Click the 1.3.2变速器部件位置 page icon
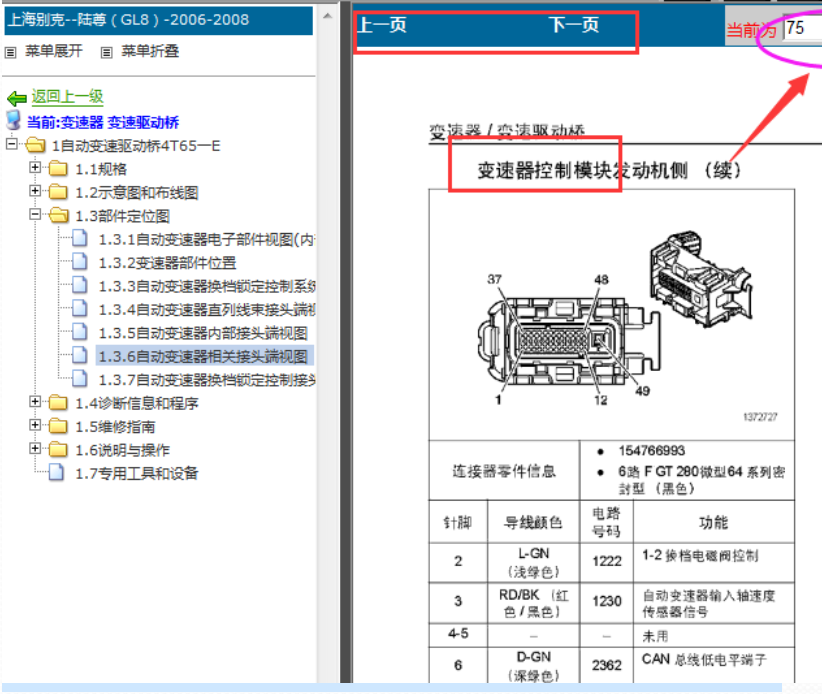This screenshot has height=694, width=822. point(80,261)
